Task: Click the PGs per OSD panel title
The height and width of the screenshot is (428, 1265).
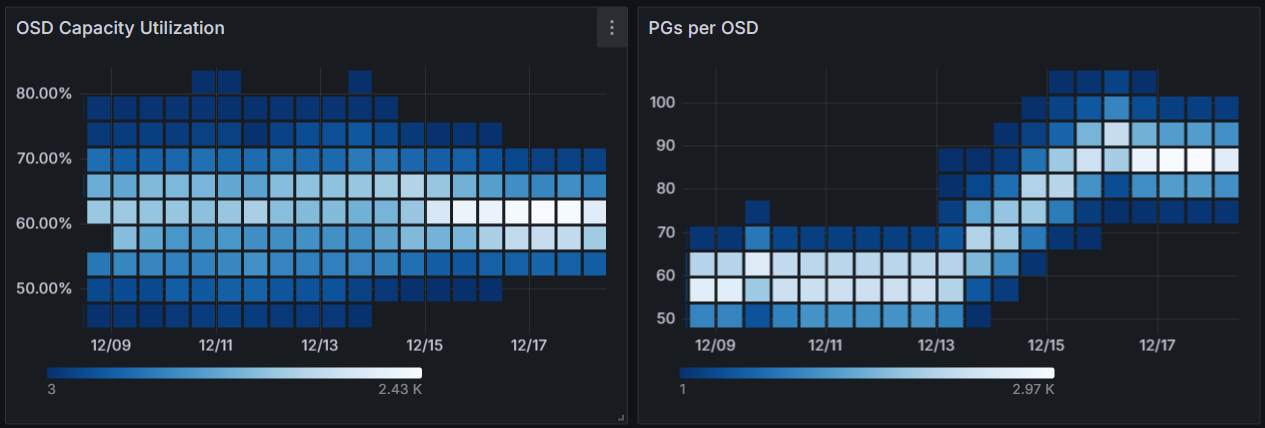Action: (x=703, y=28)
